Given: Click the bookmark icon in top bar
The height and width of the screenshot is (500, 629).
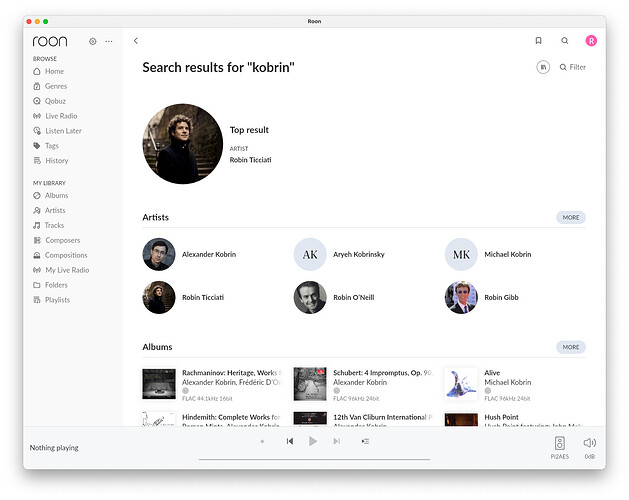Looking at the screenshot, I should pos(538,41).
